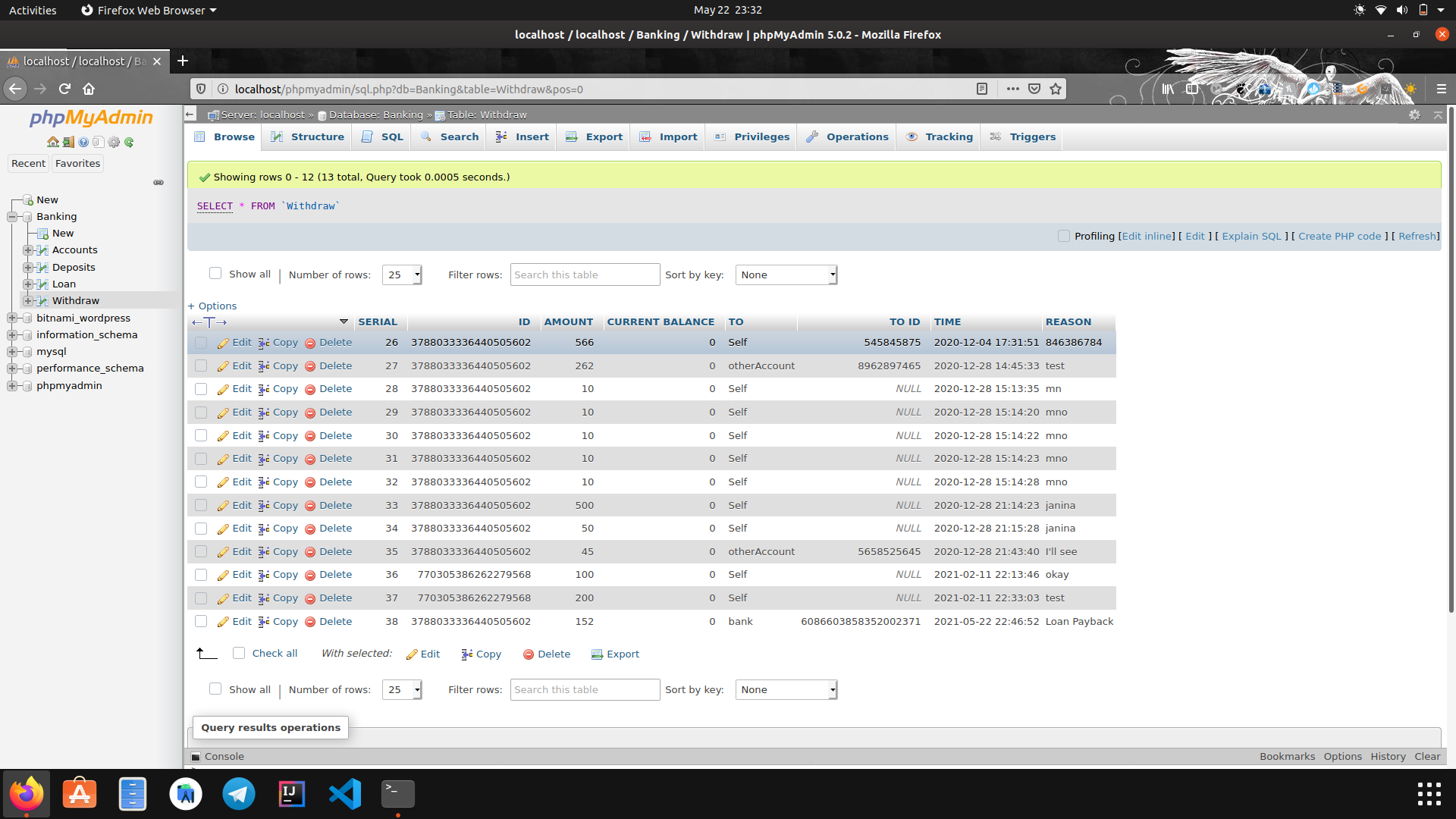Click the red Delete icon for serial 38

pyautogui.click(x=310, y=623)
